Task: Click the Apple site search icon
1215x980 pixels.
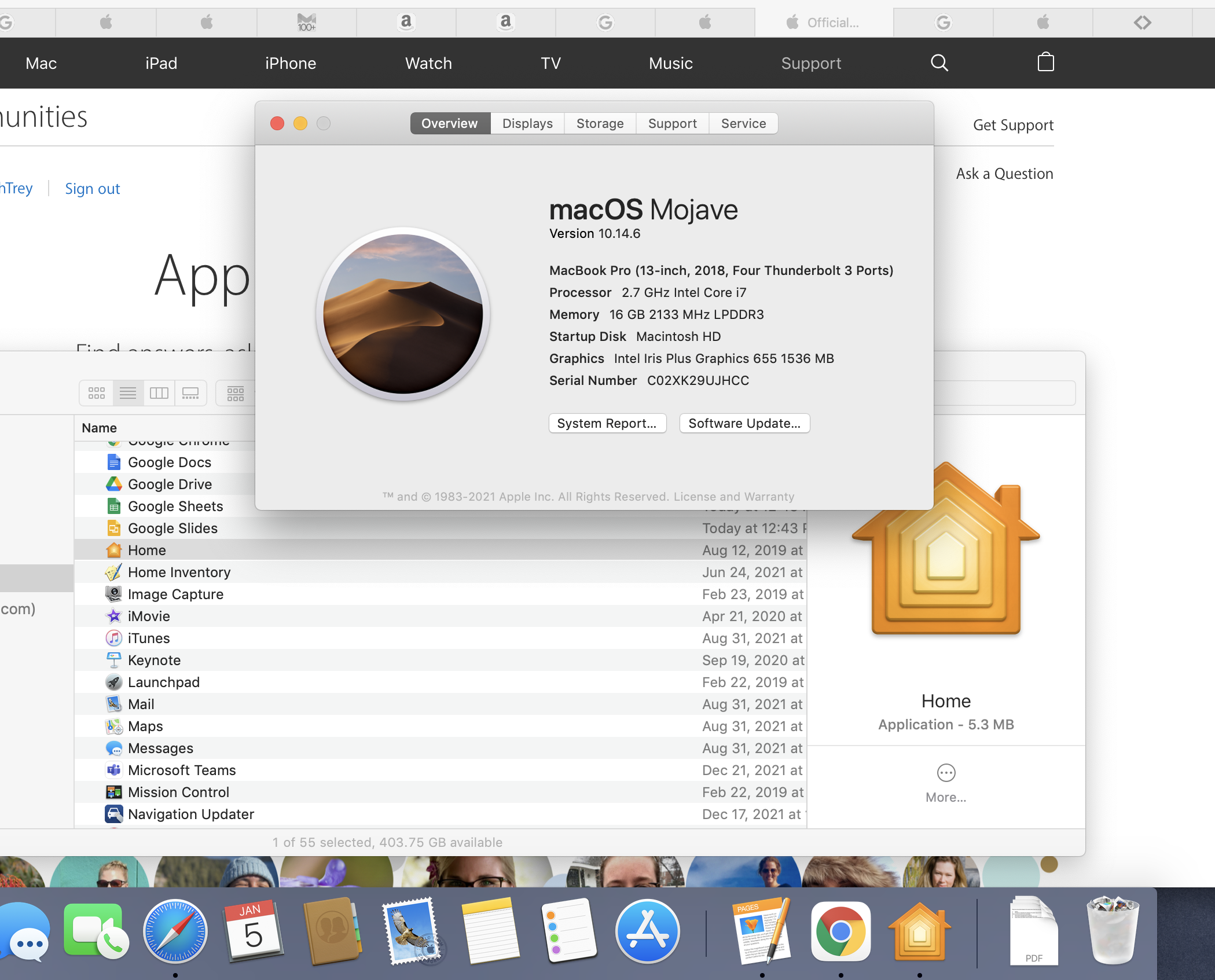Action: [x=939, y=63]
